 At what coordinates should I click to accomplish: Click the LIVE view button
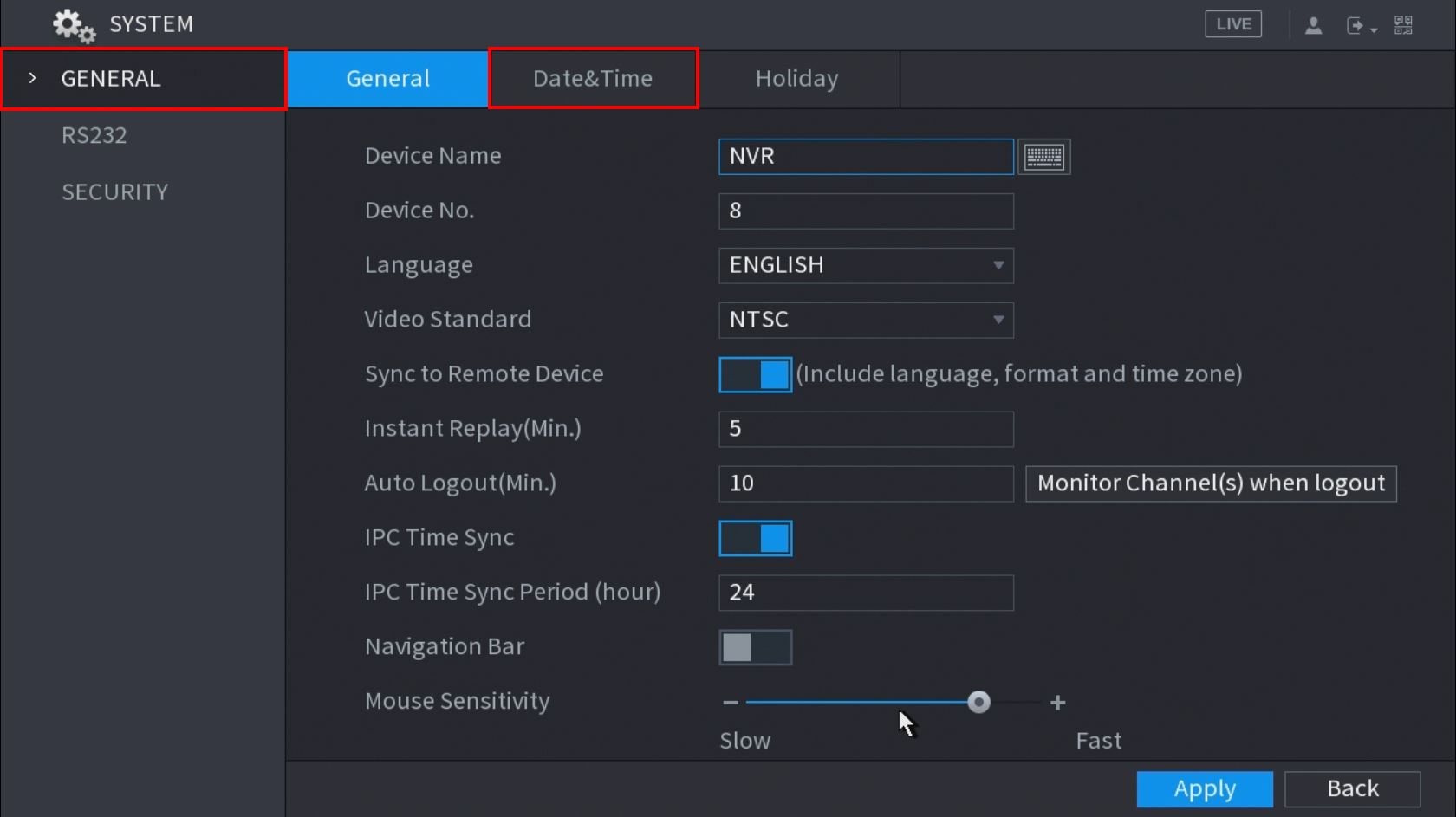[x=1232, y=24]
